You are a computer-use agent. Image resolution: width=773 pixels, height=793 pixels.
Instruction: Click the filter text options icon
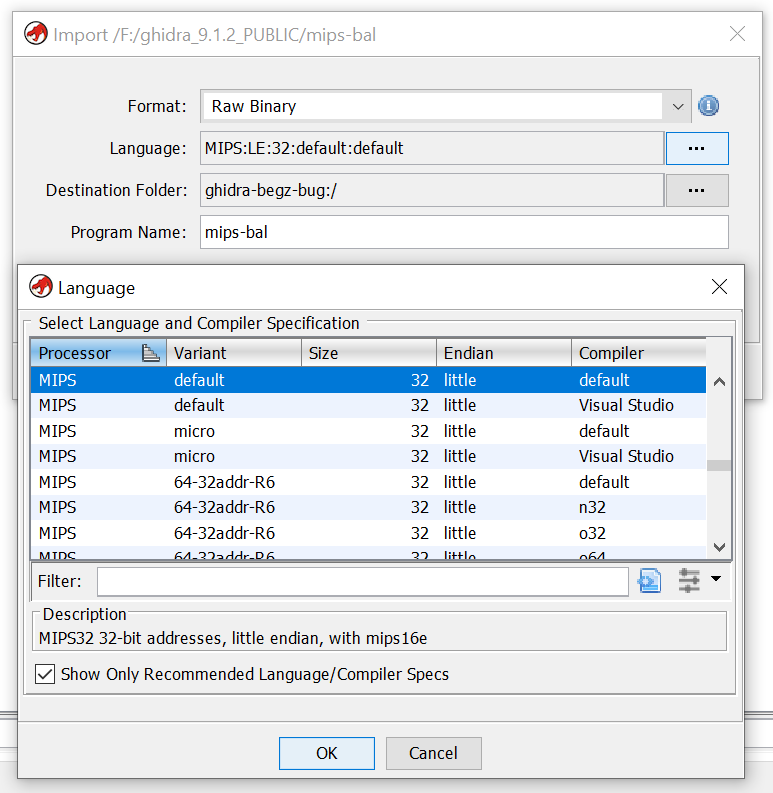click(x=650, y=580)
